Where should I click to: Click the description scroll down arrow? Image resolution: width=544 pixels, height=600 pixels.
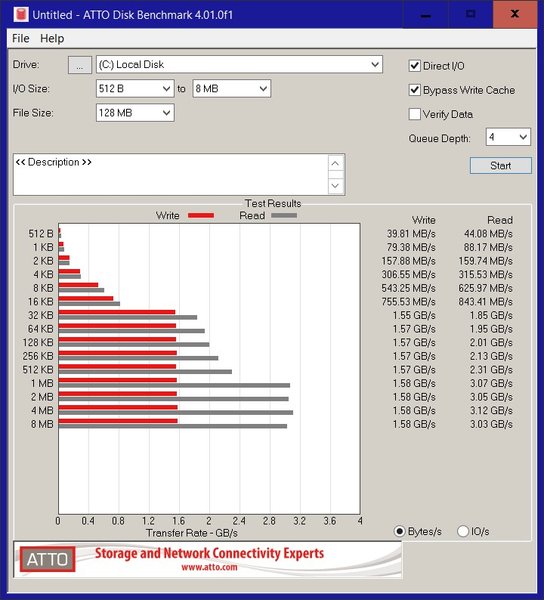[x=335, y=186]
